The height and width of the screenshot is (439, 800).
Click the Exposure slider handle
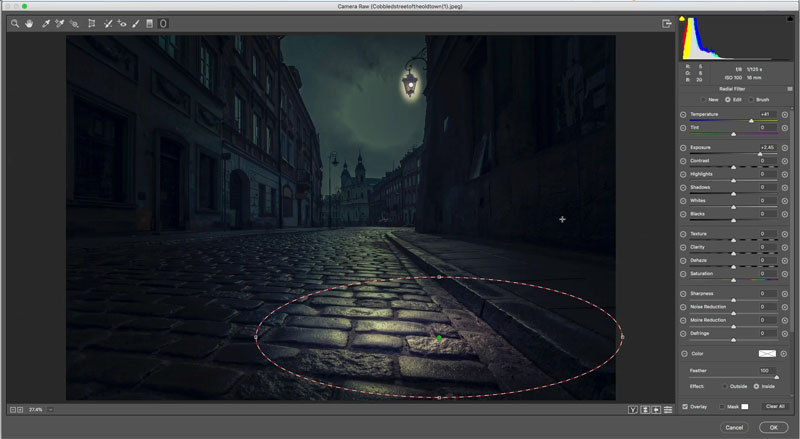[x=760, y=154]
